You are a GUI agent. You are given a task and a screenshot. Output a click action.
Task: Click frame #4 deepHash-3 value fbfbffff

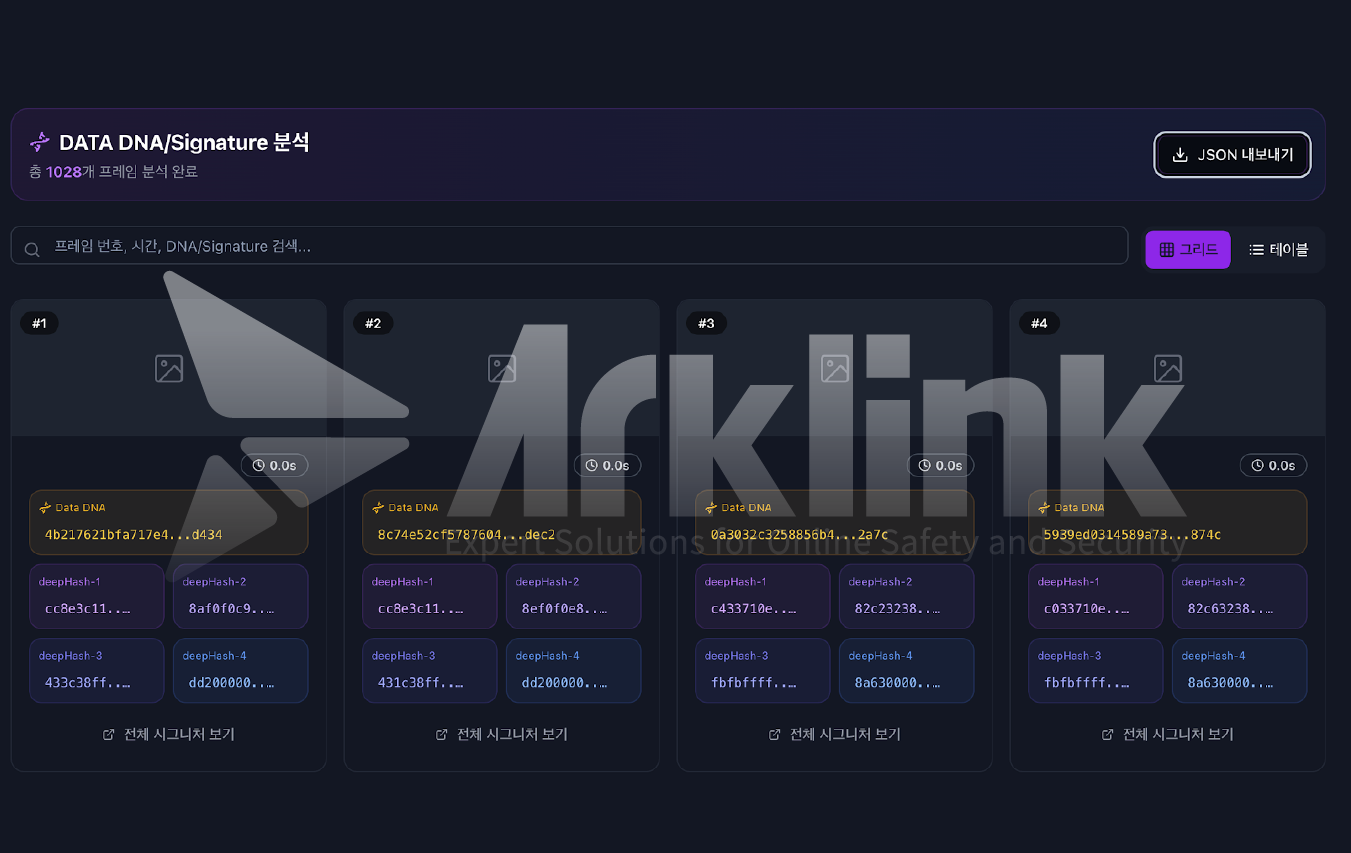pos(1087,683)
